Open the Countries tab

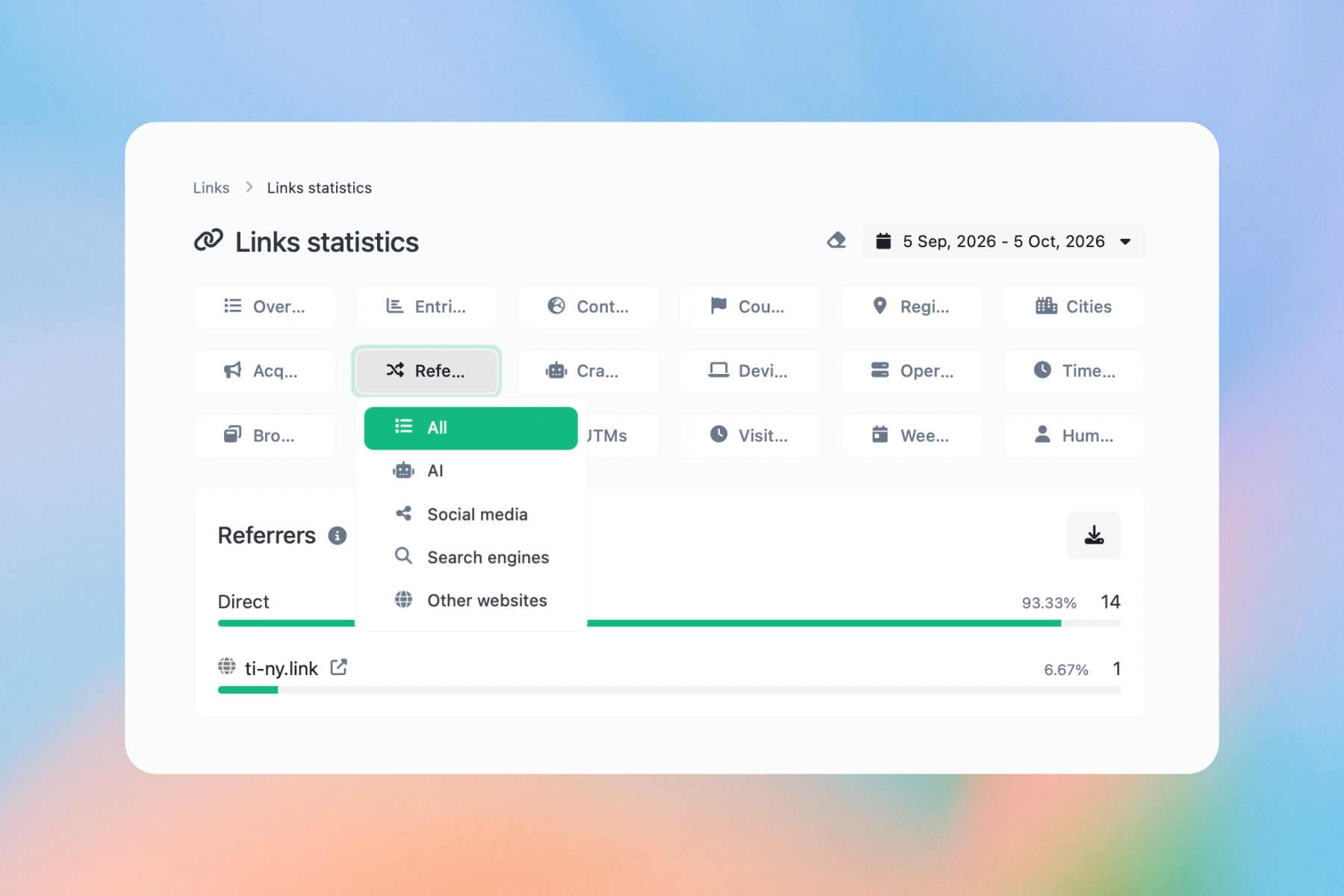pos(750,307)
